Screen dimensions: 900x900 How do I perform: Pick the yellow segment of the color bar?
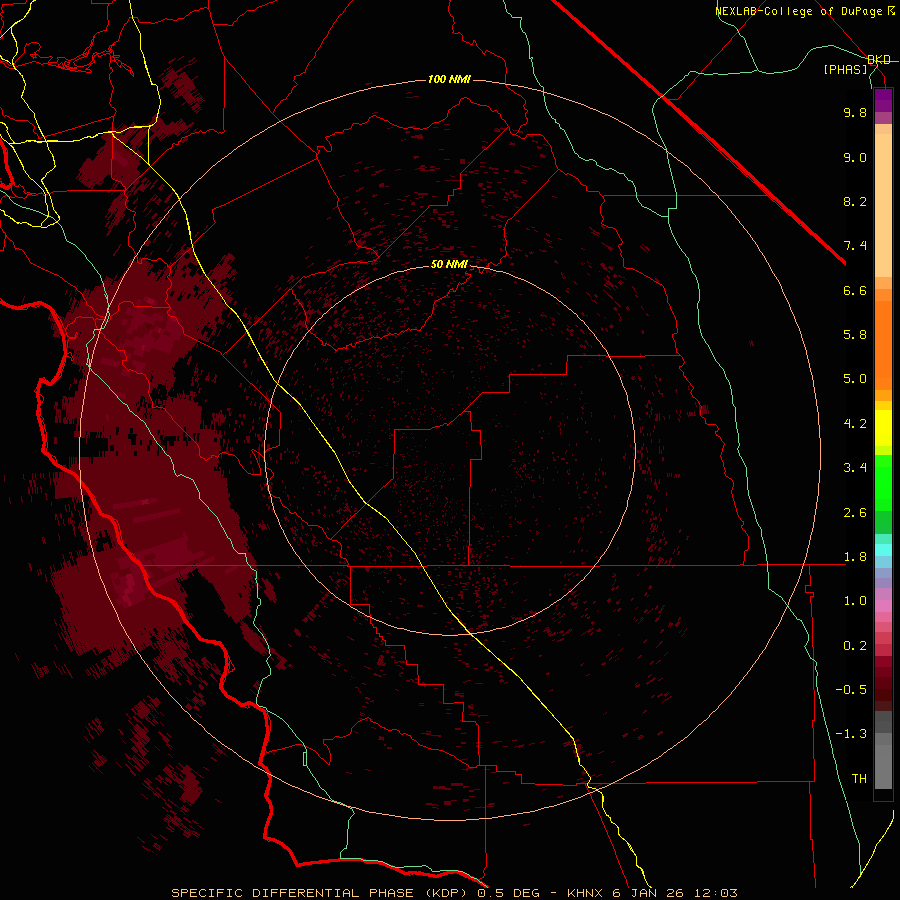pos(883,428)
